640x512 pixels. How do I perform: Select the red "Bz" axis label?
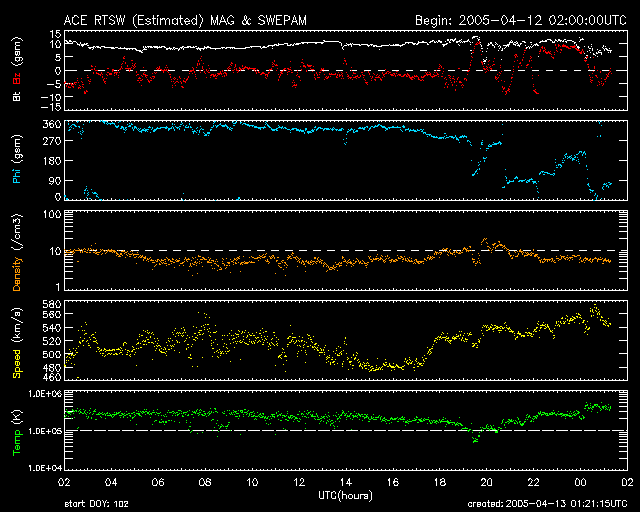(17, 78)
